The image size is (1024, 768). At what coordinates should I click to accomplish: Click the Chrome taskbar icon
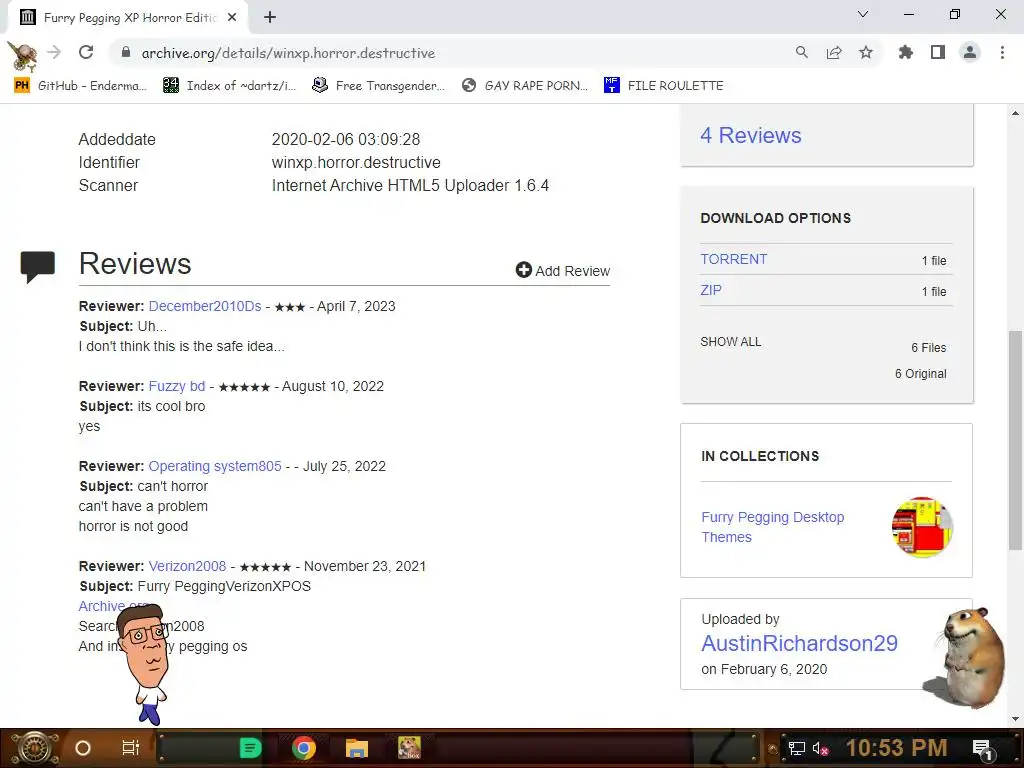(x=304, y=748)
